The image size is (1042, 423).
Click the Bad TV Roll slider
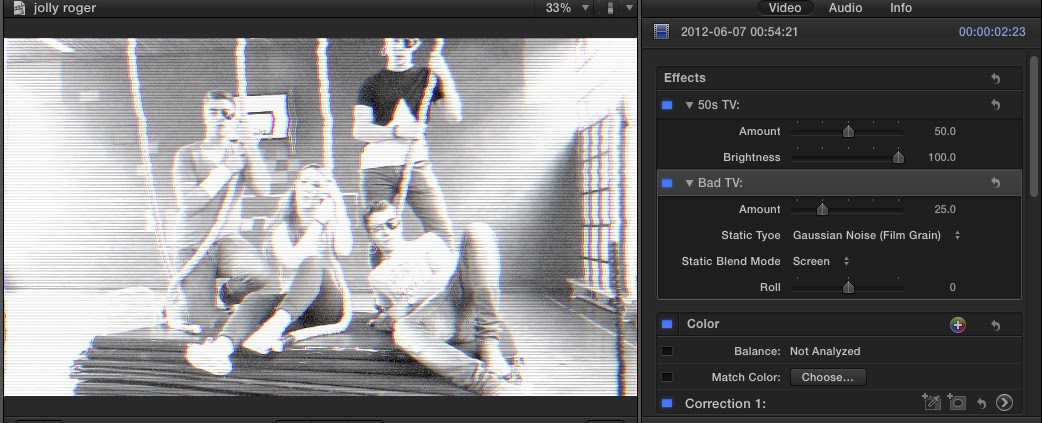click(x=847, y=287)
